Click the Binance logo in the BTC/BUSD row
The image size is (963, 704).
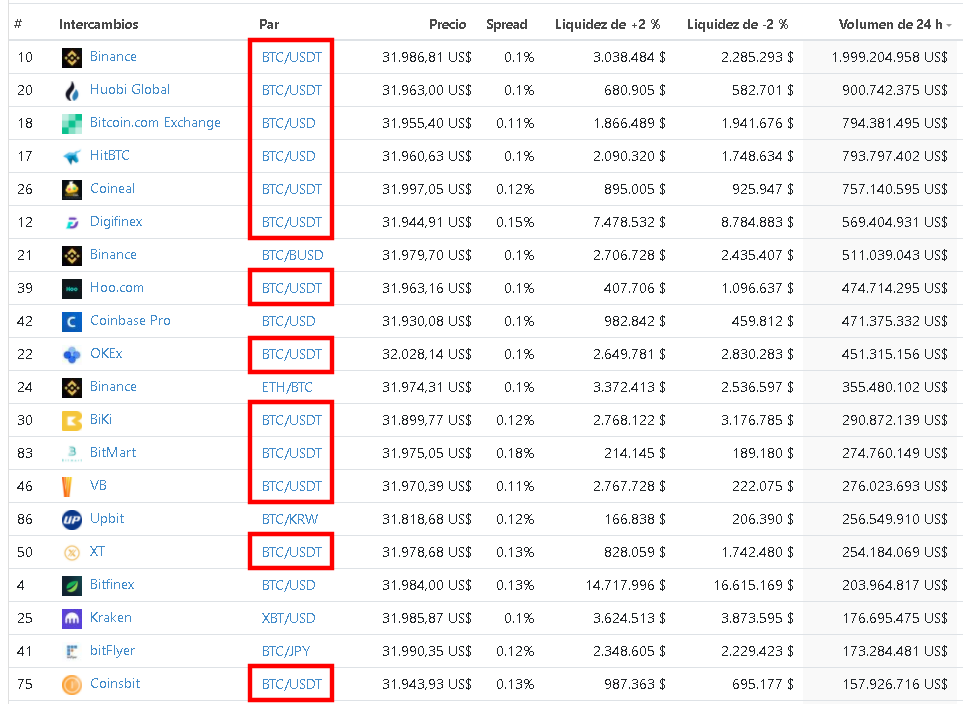point(72,256)
